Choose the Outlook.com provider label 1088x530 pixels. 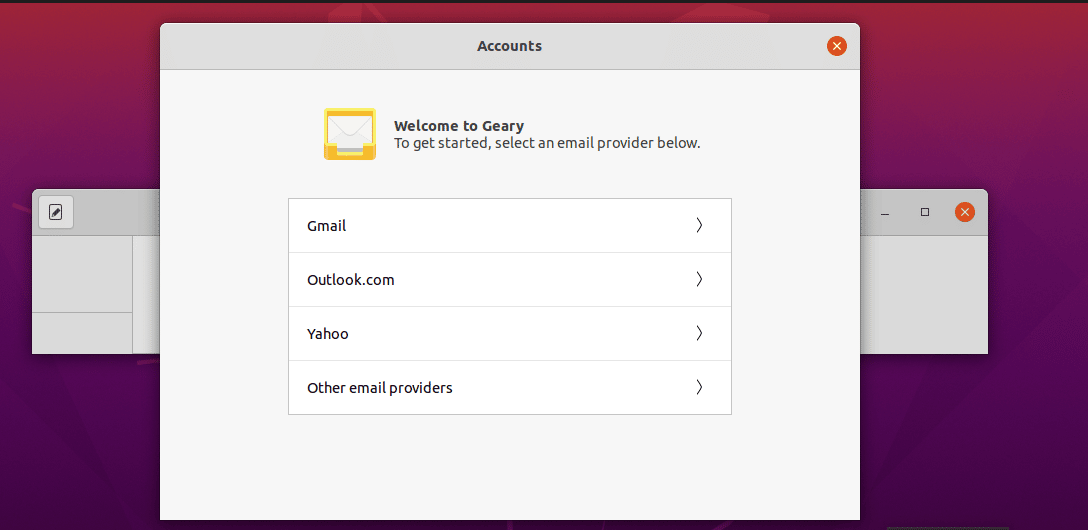pos(350,280)
